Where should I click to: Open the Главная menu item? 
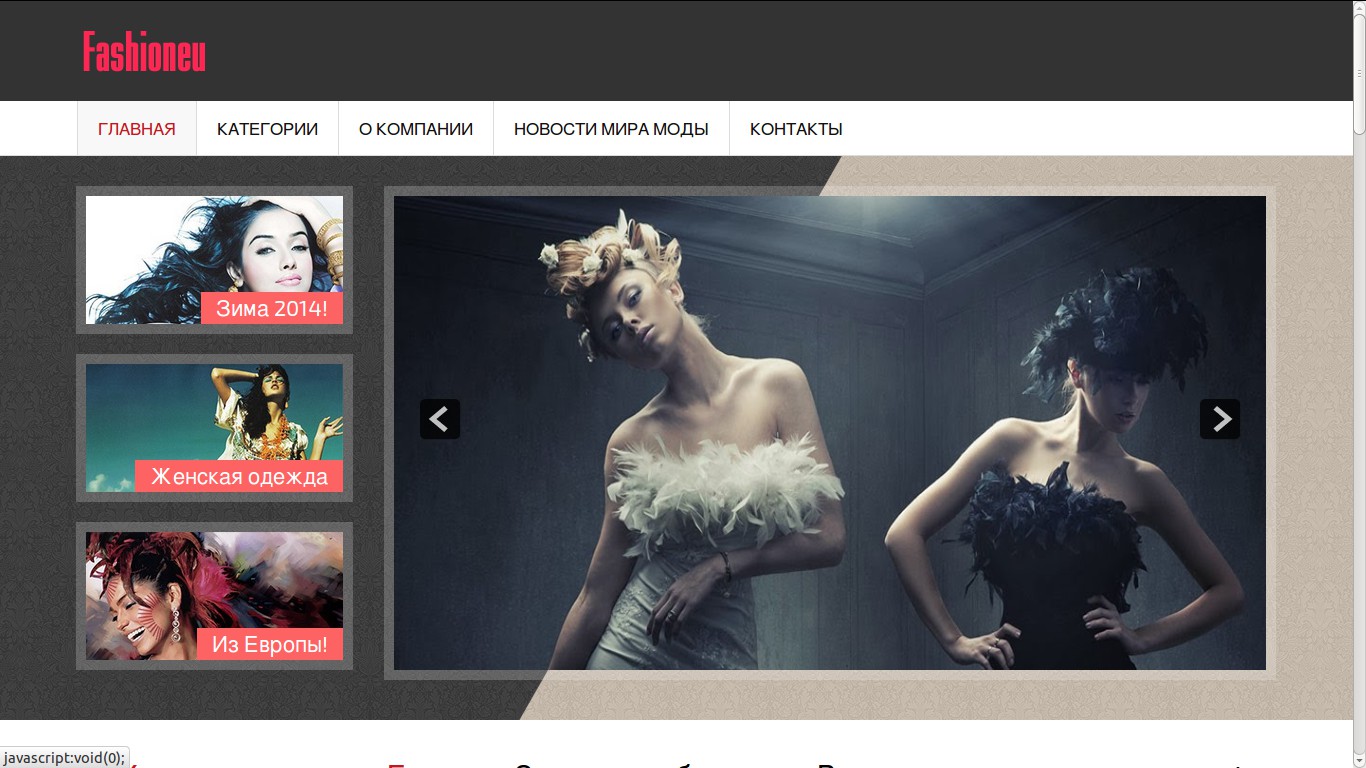137,129
